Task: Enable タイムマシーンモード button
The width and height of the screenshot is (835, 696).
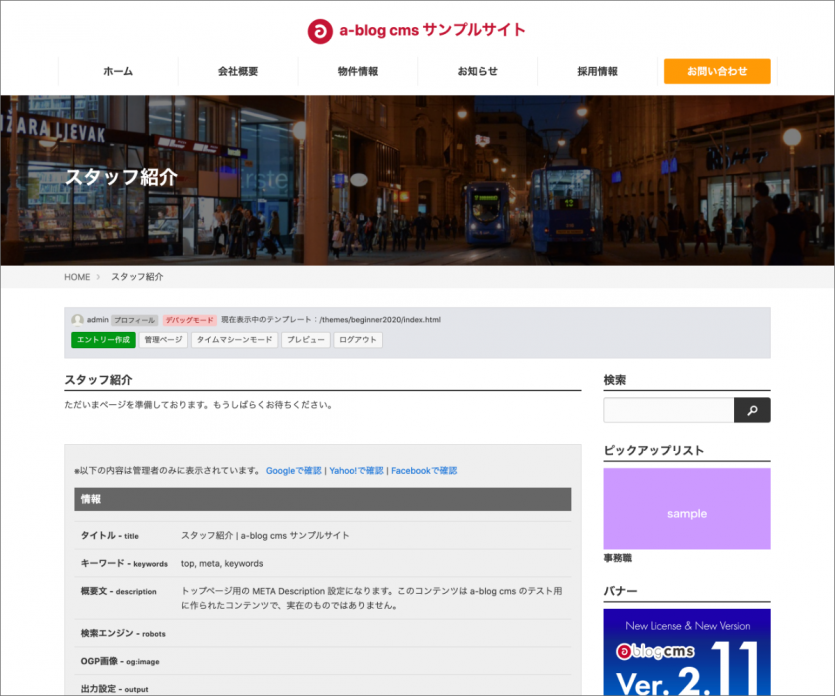Action: (234, 340)
